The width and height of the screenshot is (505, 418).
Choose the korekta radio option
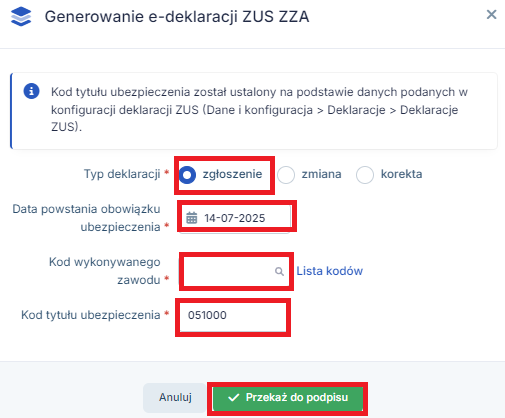pyautogui.click(x=365, y=175)
